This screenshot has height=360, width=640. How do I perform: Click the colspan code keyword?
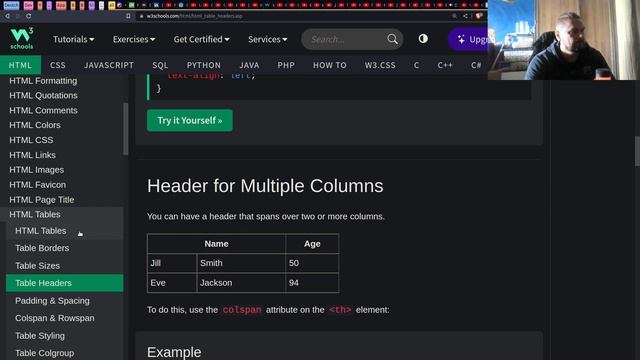click(x=242, y=310)
